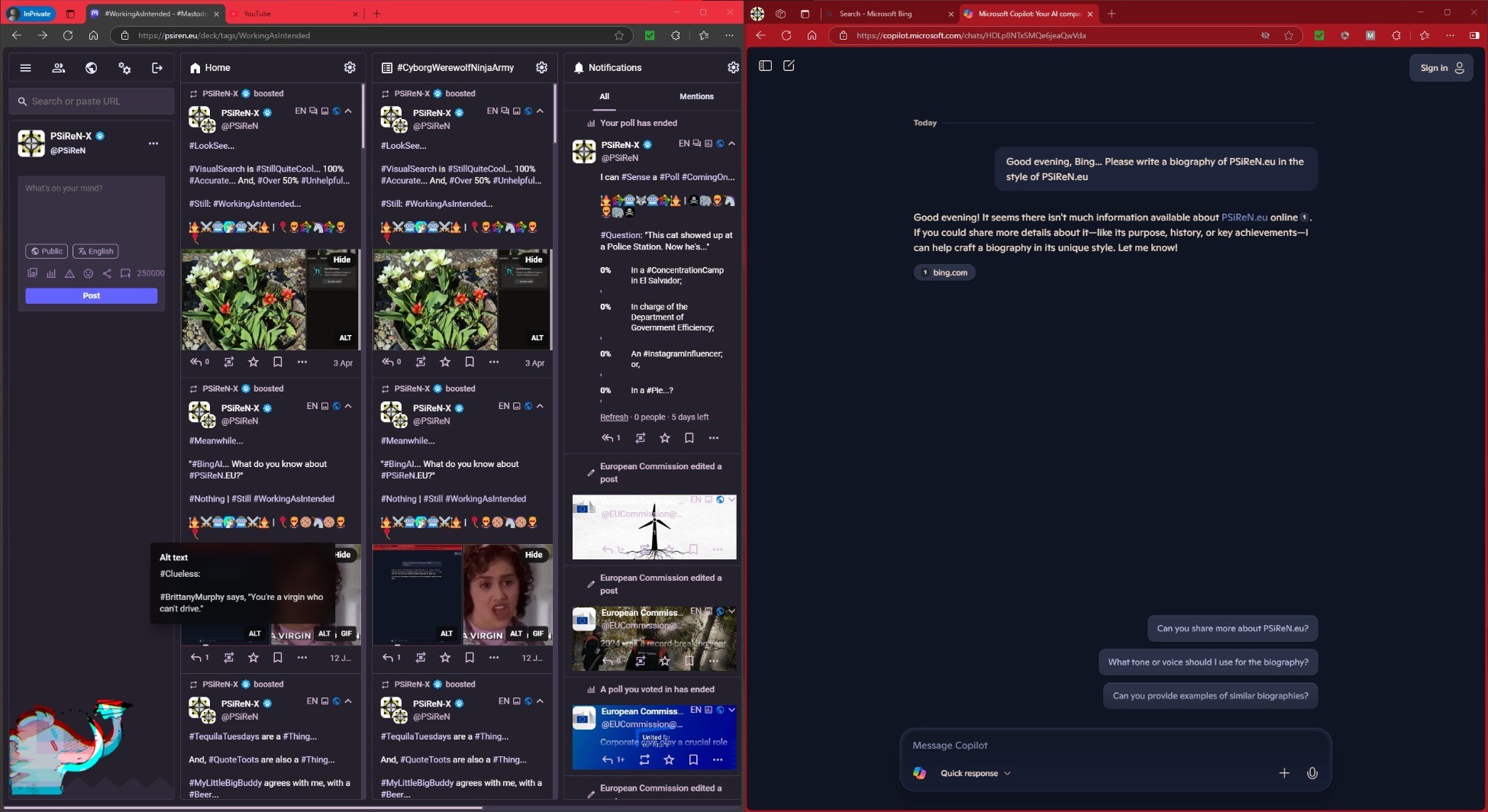The width and height of the screenshot is (1488, 812).
Task: Collapse the poll post in the Notifications column
Action: 731,143
